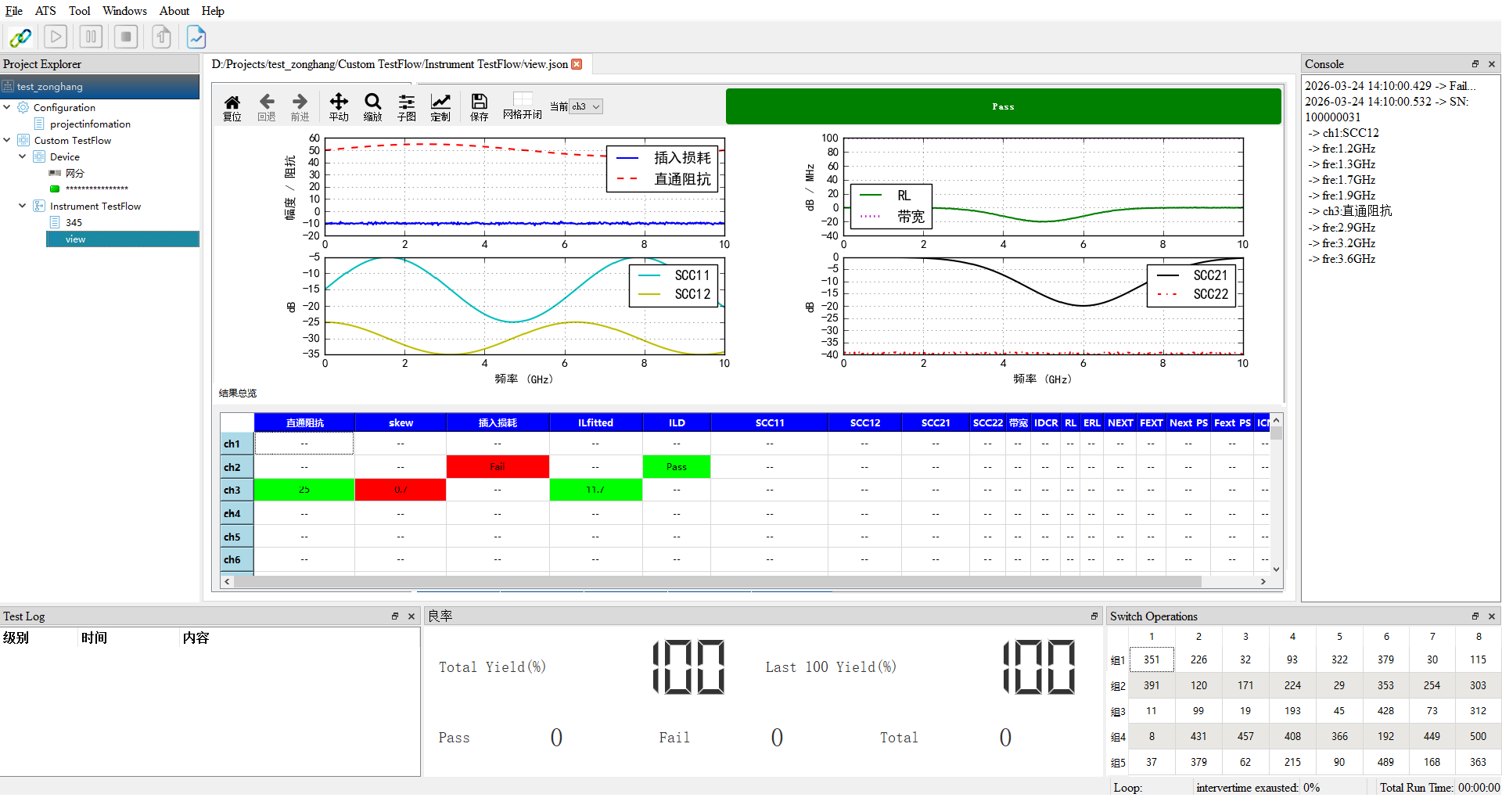Click the save (保存) figure icon
The image size is (1502, 812).
click(x=479, y=106)
